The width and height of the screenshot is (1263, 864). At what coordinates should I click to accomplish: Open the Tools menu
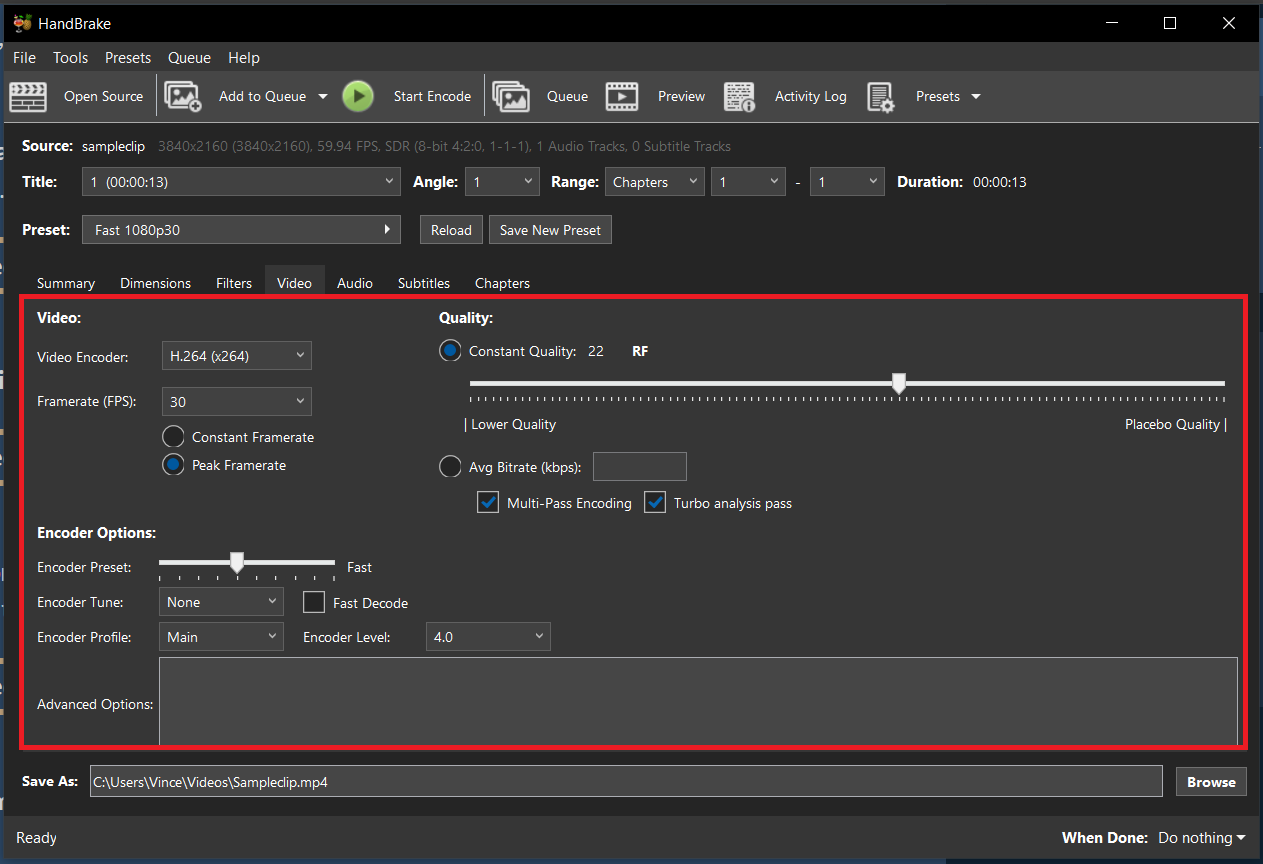click(70, 57)
